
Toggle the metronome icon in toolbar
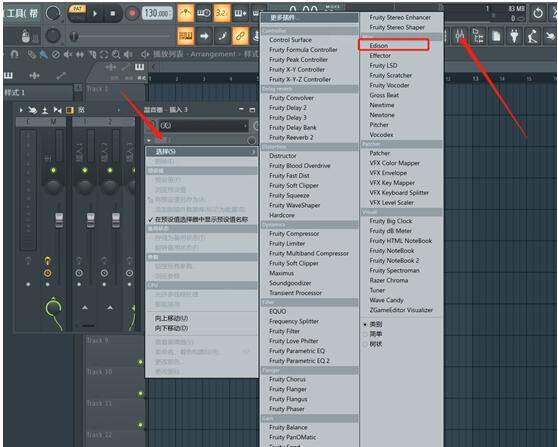click(185, 14)
